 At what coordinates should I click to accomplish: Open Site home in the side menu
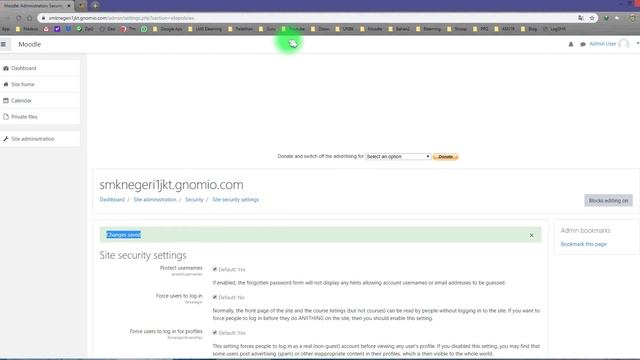(40, 84)
